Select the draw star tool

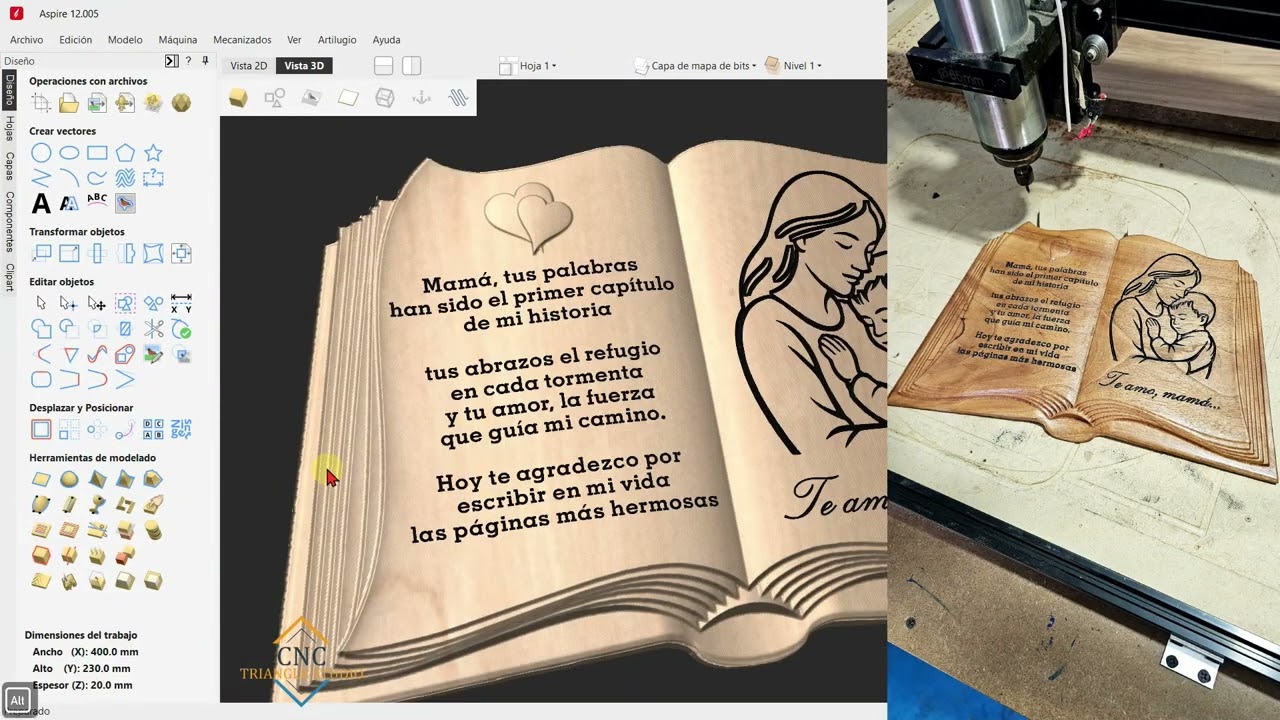point(153,153)
